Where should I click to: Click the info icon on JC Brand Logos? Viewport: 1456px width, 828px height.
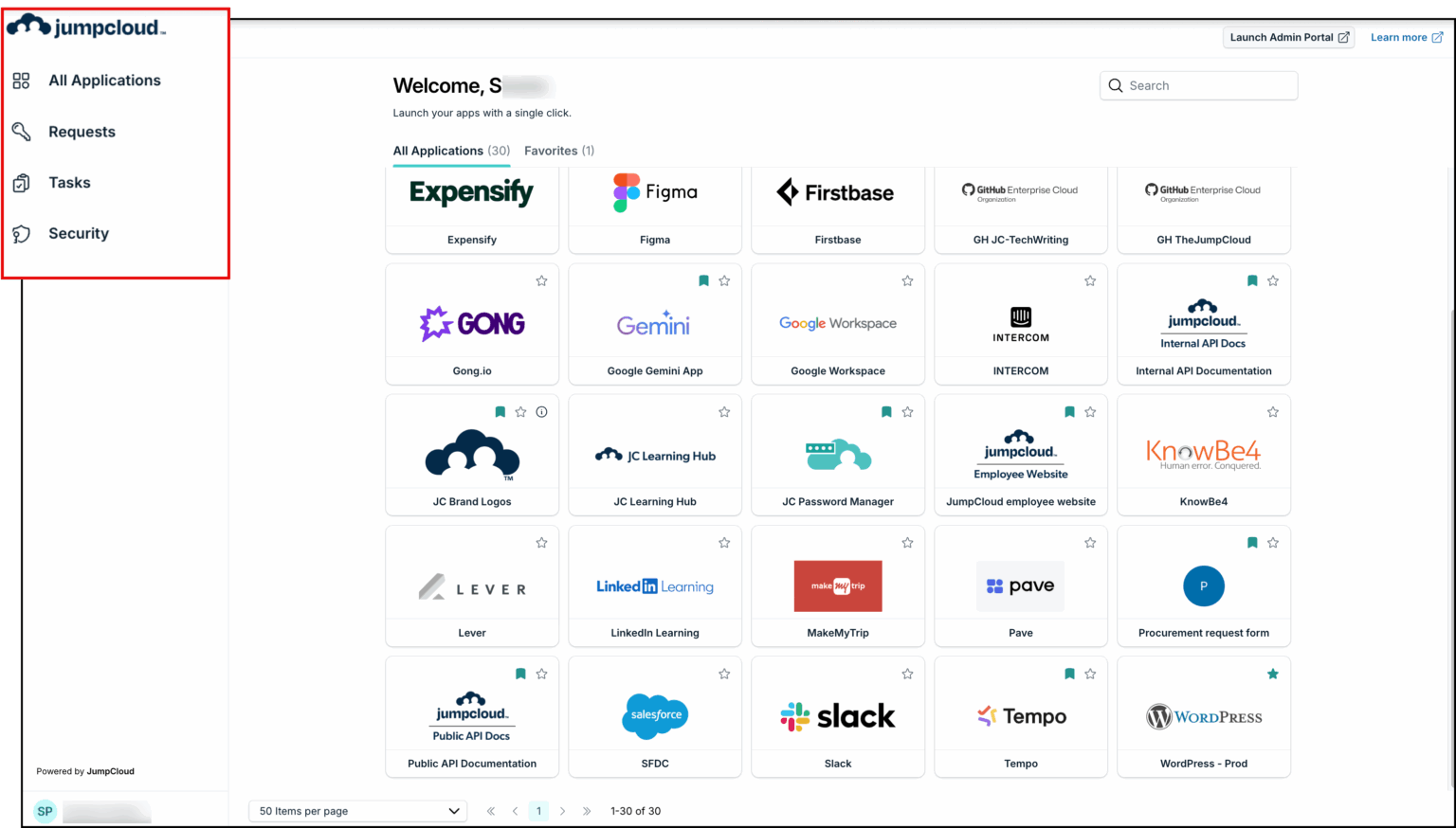(x=541, y=412)
